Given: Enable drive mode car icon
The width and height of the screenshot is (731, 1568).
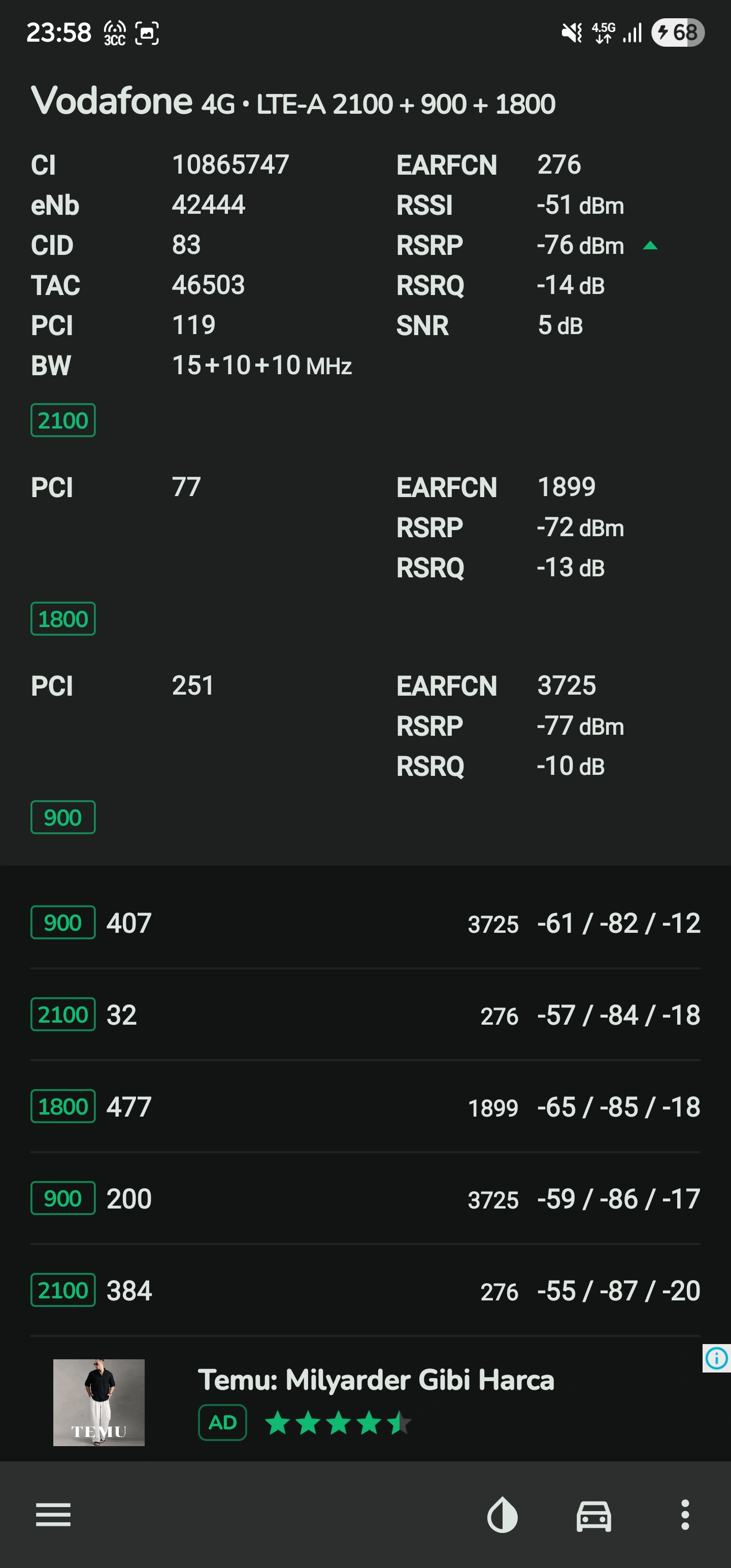Looking at the screenshot, I should [x=593, y=1515].
